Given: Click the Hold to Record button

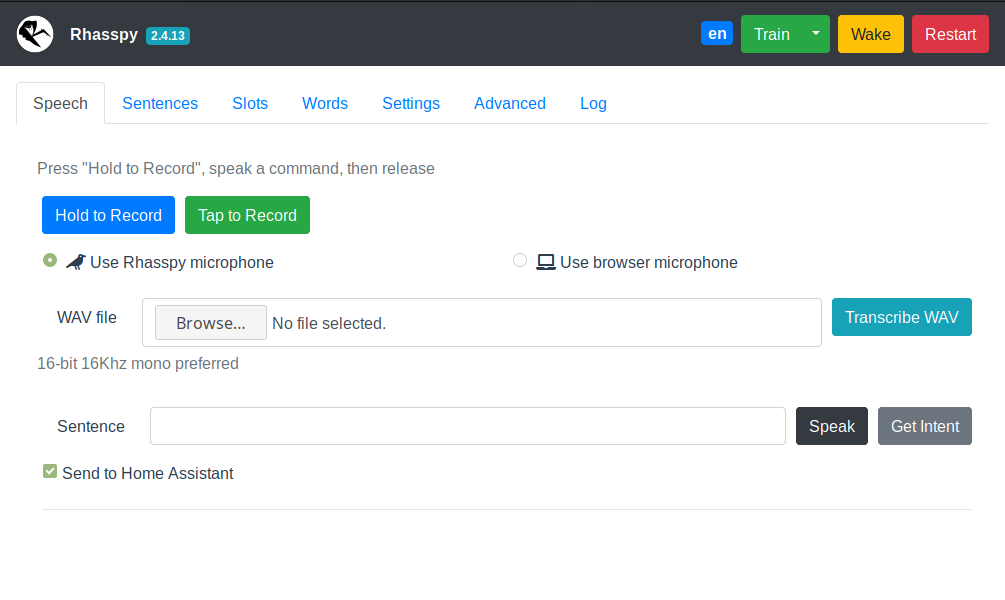Looking at the screenshot, I should point(108,215).
